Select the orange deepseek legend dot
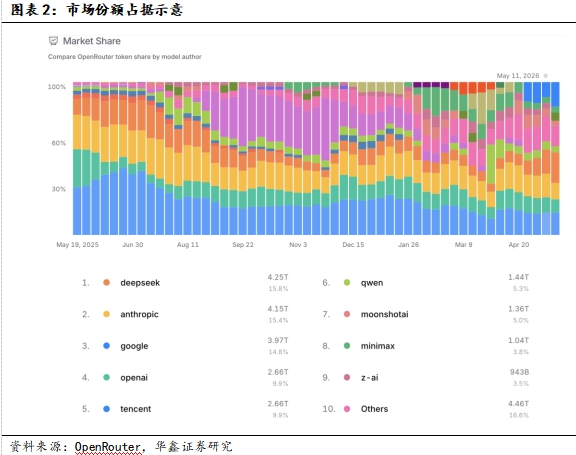576x455 pixels. pyautogui.click(x=107, y=282)
